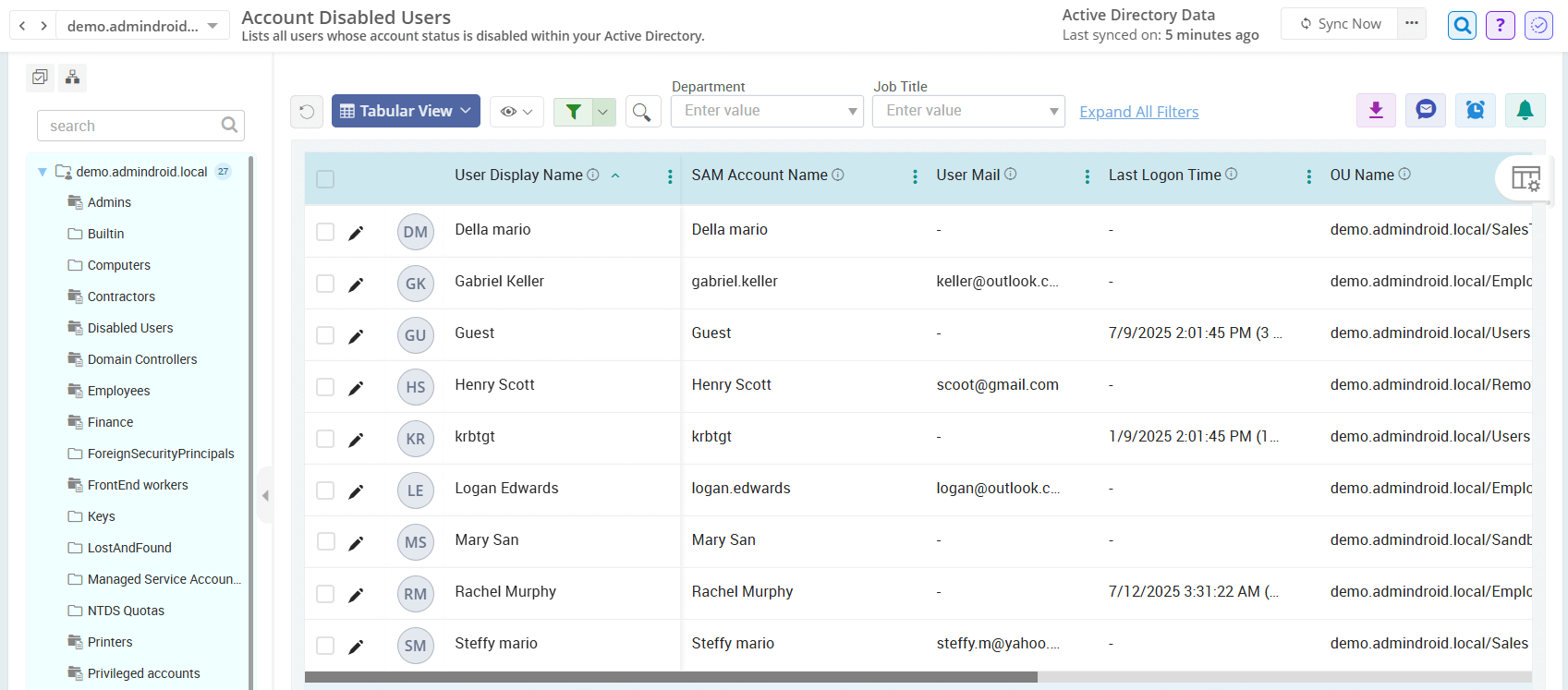
Task: Click edit pencil for Gabriel Keller
Action: click(356, 284)
